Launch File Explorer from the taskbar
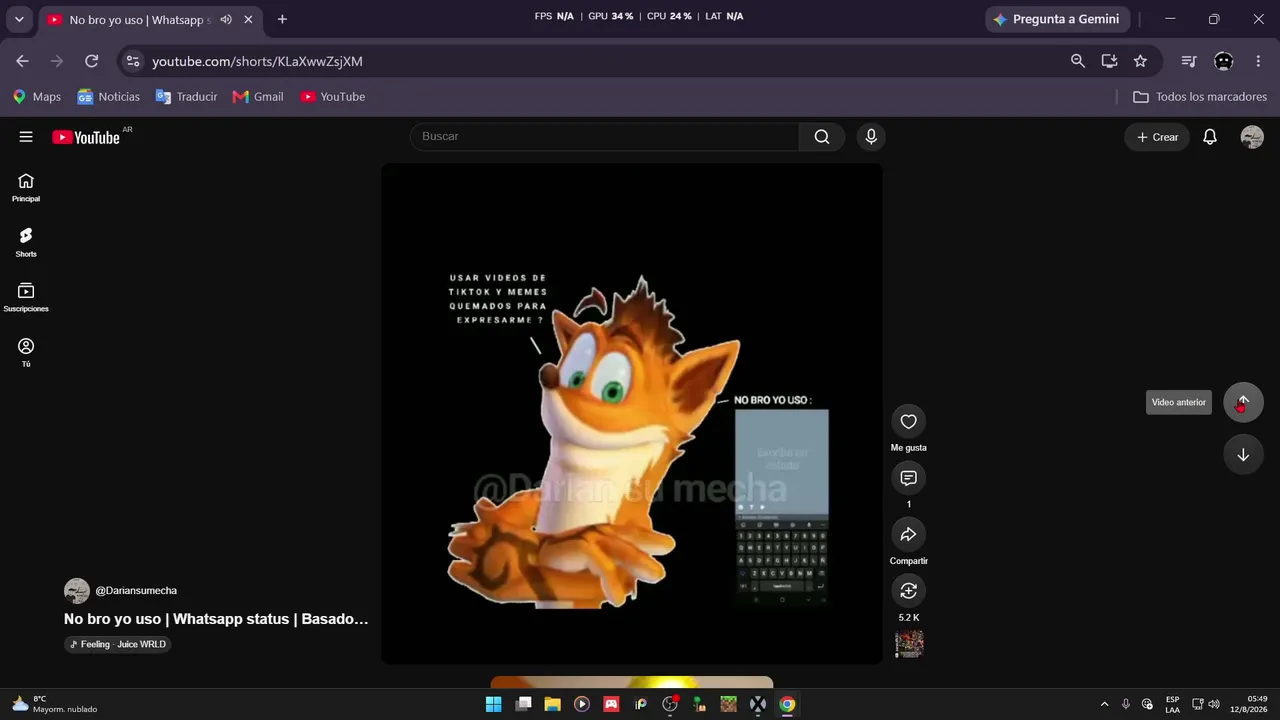The height and width of the screenshot is (720, 1280). [x=552, y=704]
